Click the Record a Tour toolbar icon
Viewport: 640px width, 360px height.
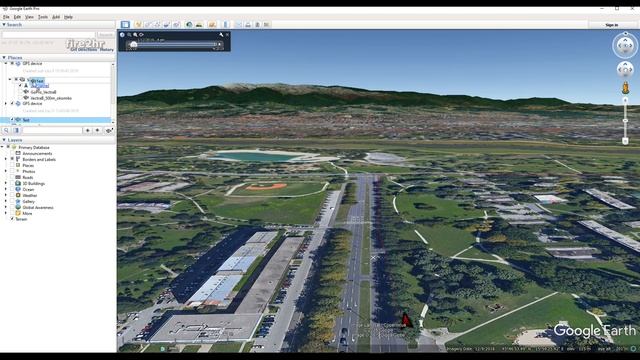176,24
